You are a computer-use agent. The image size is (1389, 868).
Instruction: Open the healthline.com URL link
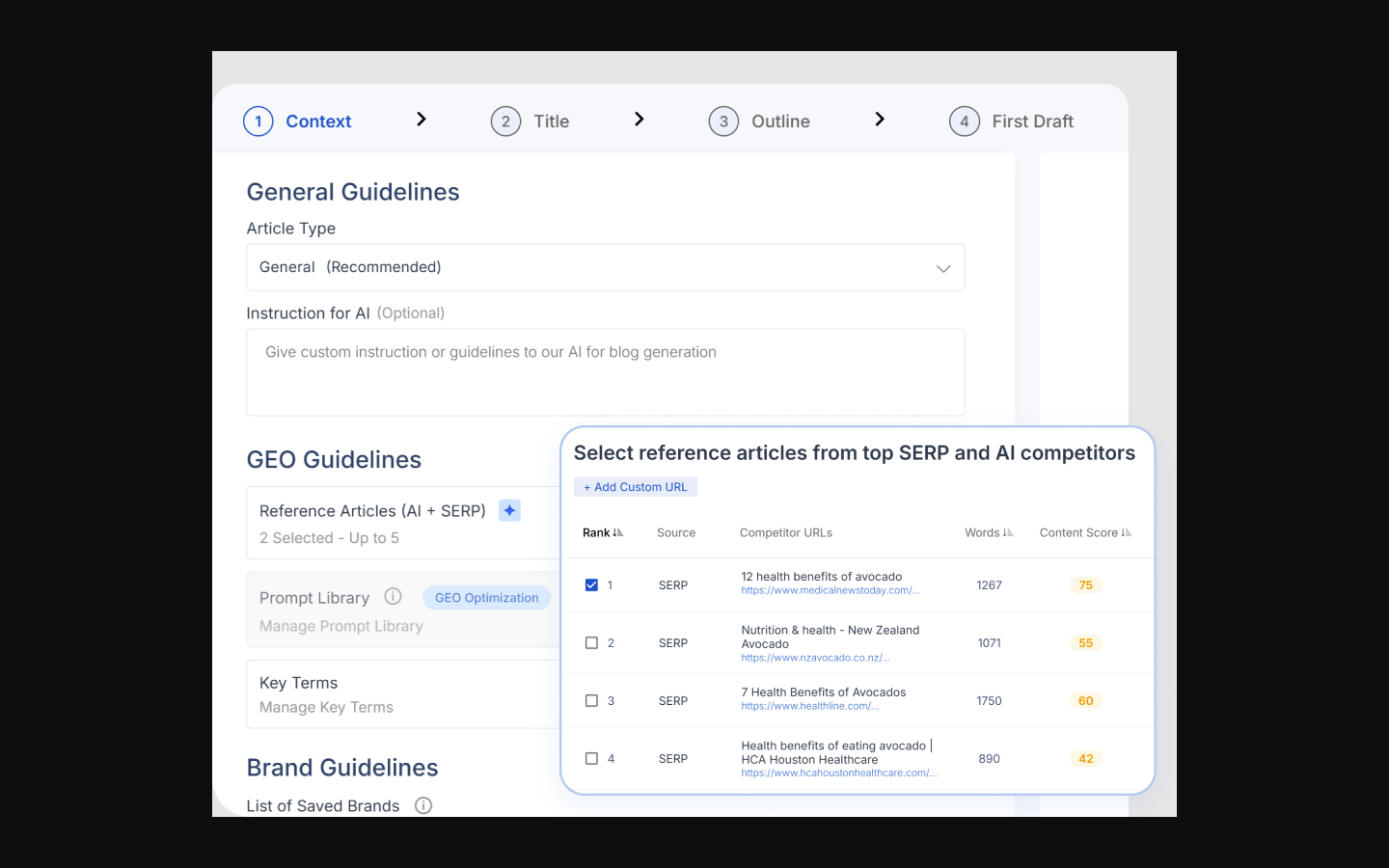(810, 706)
